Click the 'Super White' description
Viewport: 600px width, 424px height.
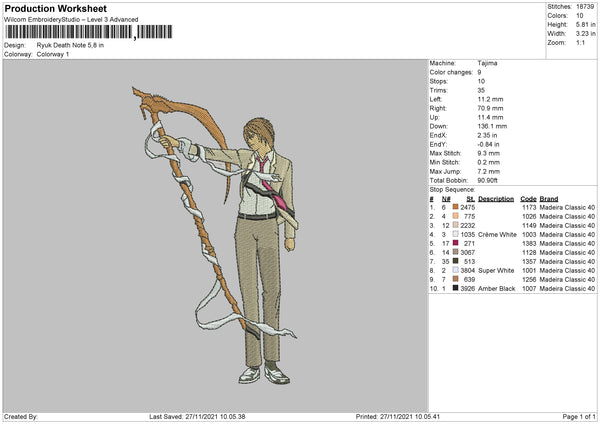[496, 271]
